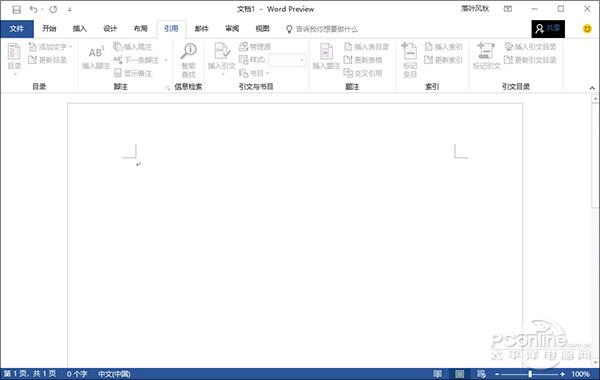The image size is (600, 380).
Task: Switch to Print Layout view
Action: coord(460,374)
